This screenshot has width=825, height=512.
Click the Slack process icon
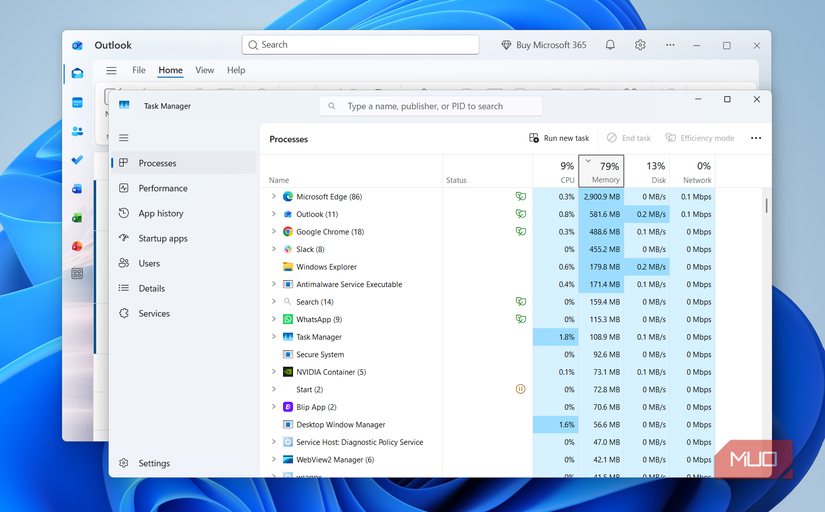(x=288, y=249)
